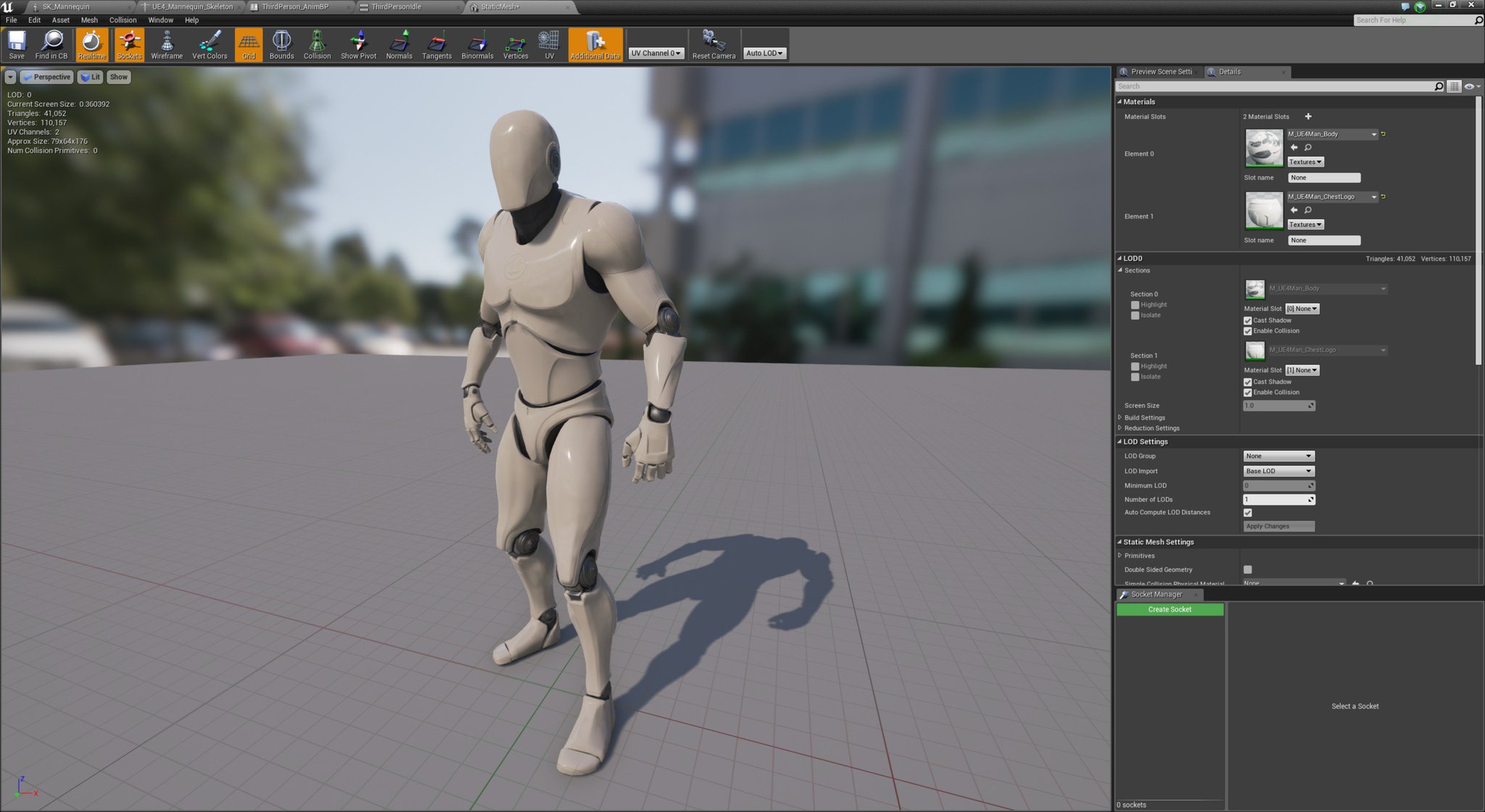The height and width of the screenshot is (812, 1485).
Task: Open UV Channel 0 dropdown
Action: (656, 53)
